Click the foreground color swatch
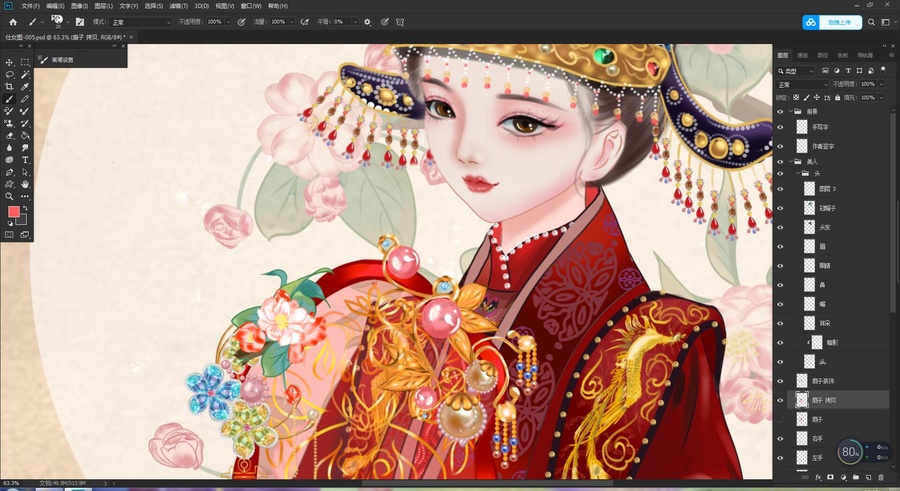Viewport: 900px width, 491px height. 13,212
